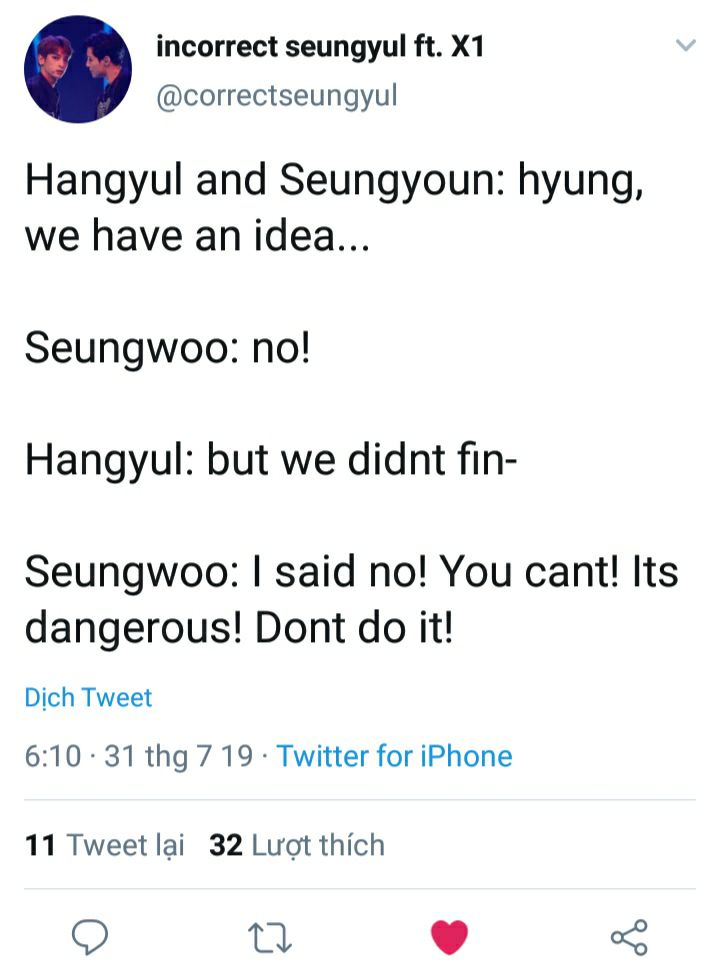Tap the reply speech bubble icon
719x980 pixels.
pyautogui.click(x=90, y=937)
